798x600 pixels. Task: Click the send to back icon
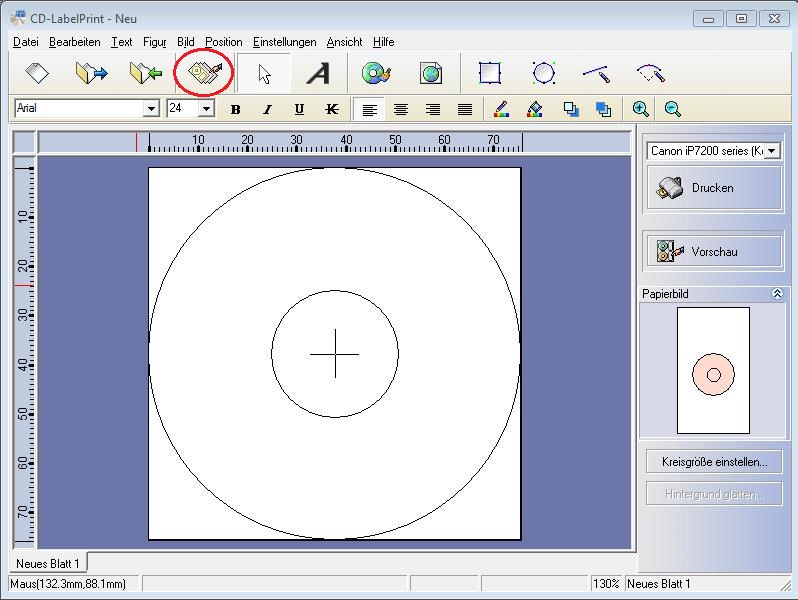pos(604,109)
